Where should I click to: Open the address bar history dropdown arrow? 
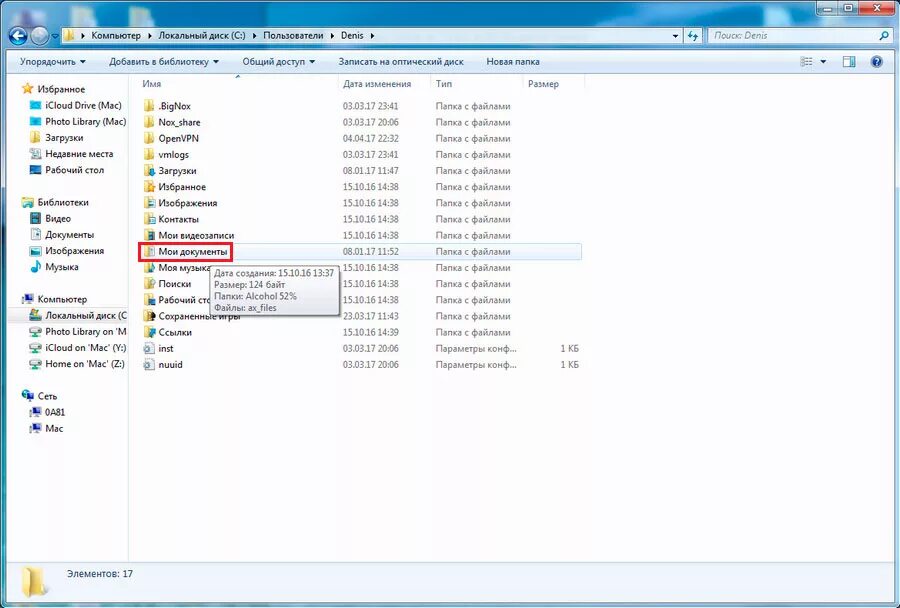point(675,36)
